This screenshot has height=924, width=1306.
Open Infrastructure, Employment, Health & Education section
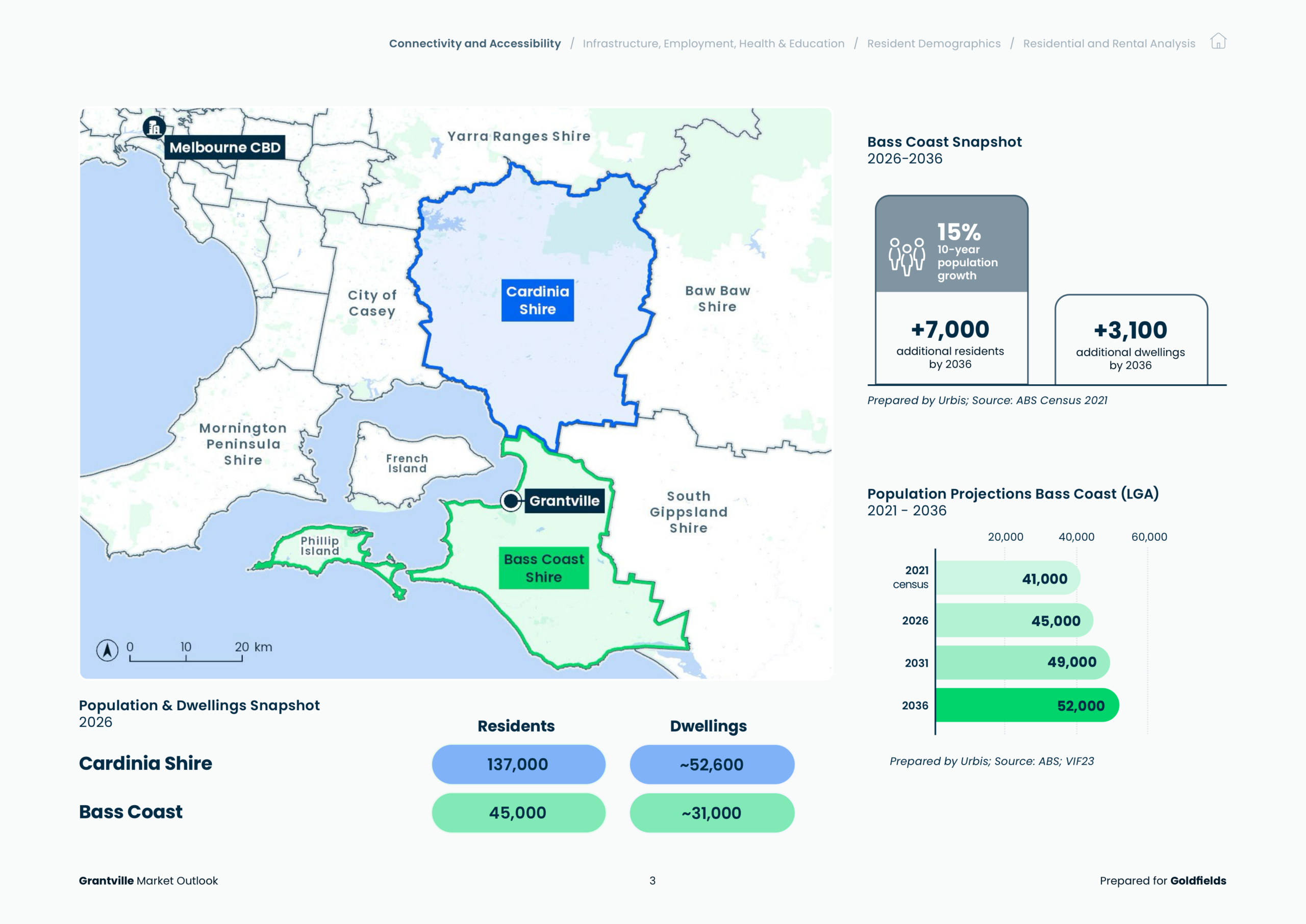click(713, 43)
